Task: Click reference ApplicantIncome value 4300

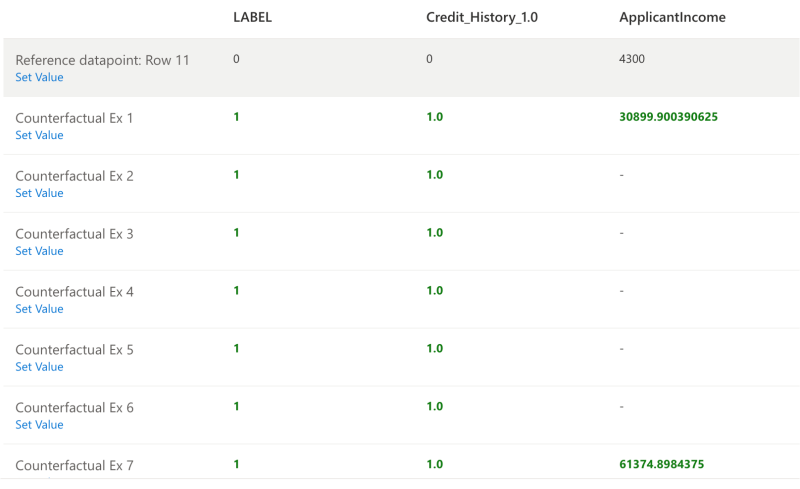Action: (x=632, y=59)
